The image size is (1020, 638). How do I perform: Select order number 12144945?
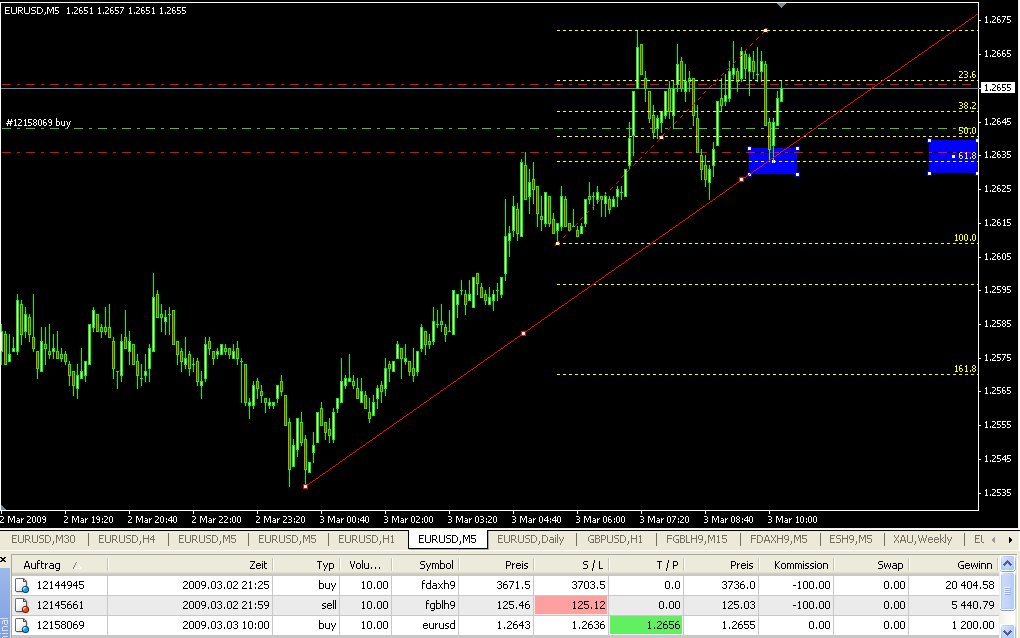tap(60, 585)
